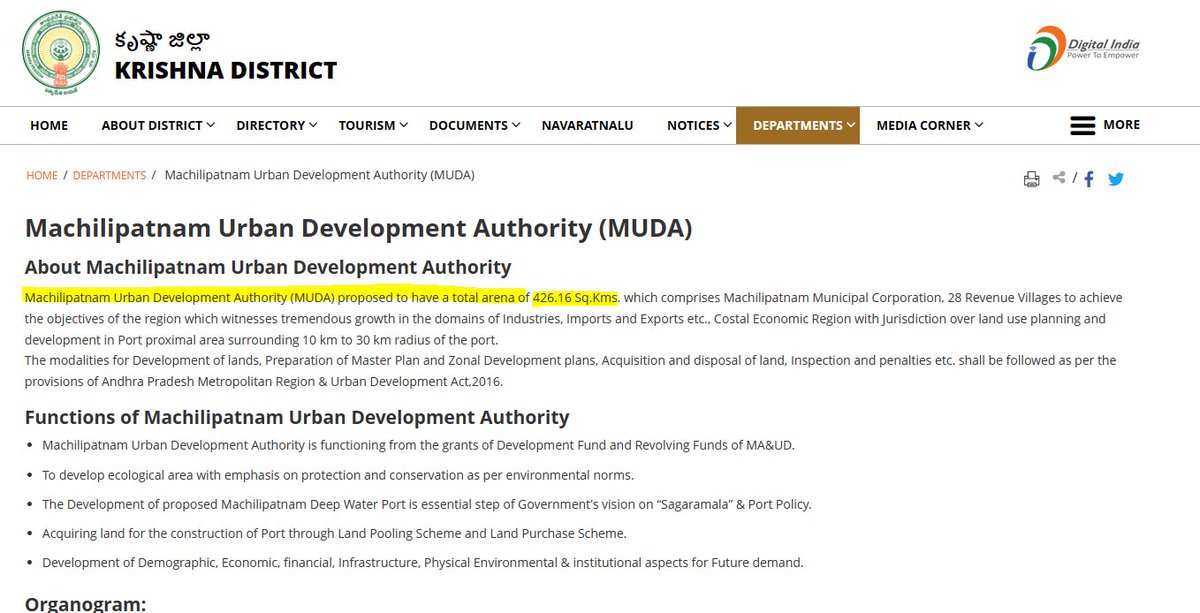Expand the MEDIA CORNER dropdown
Image resolution: width=1200 pixels, height=613 pixels.
click(930, 125)
